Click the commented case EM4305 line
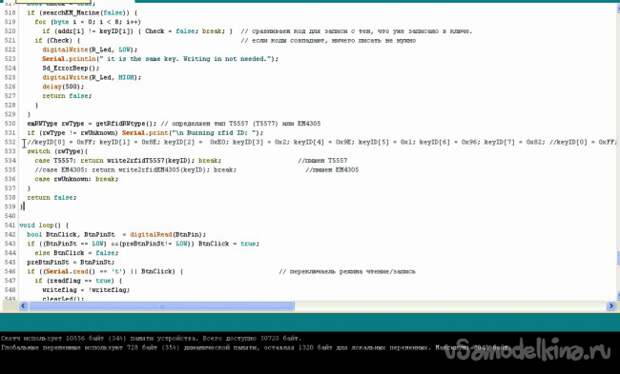 click(136, 170)
